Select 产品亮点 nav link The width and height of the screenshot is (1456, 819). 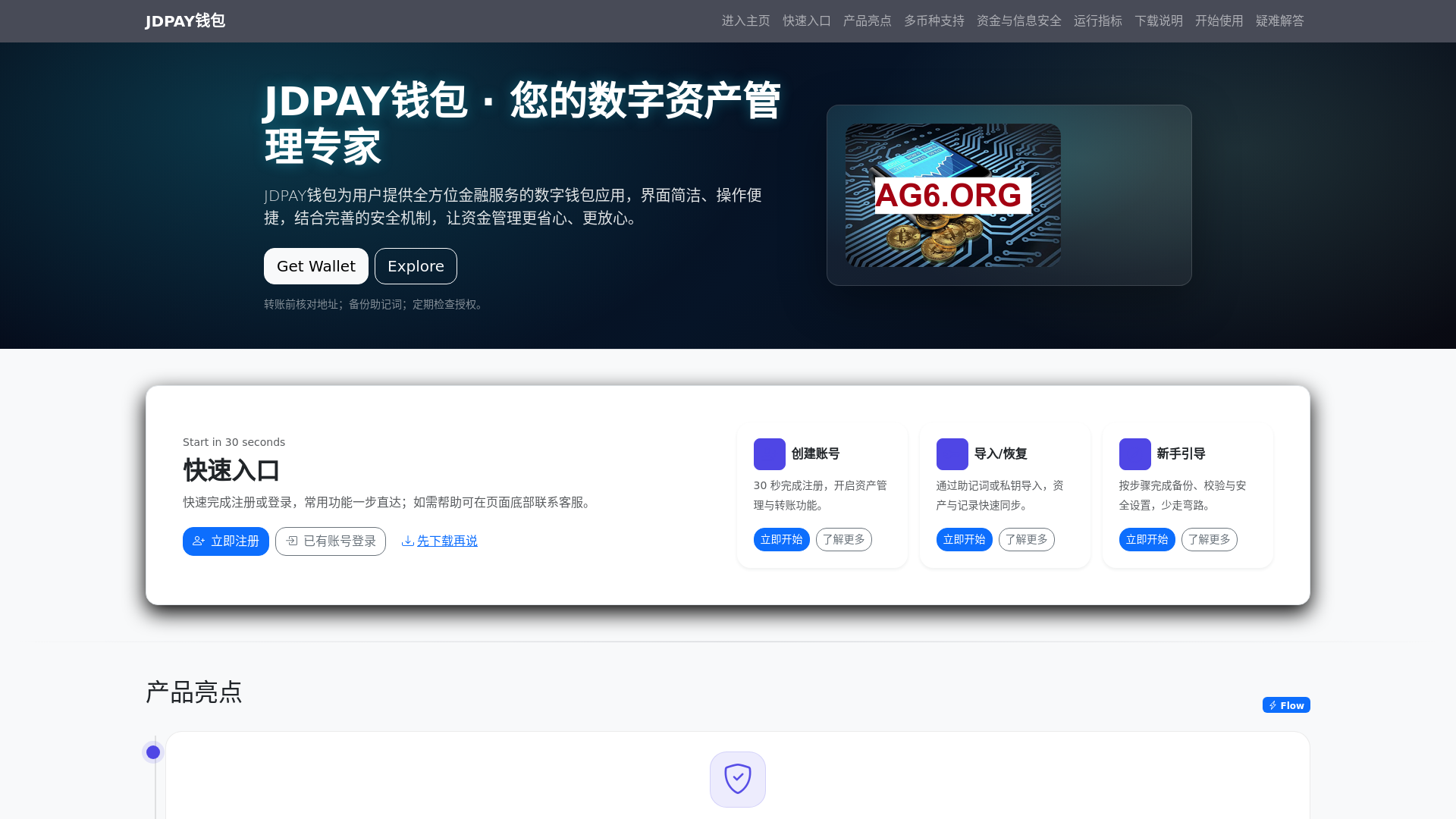868,20
